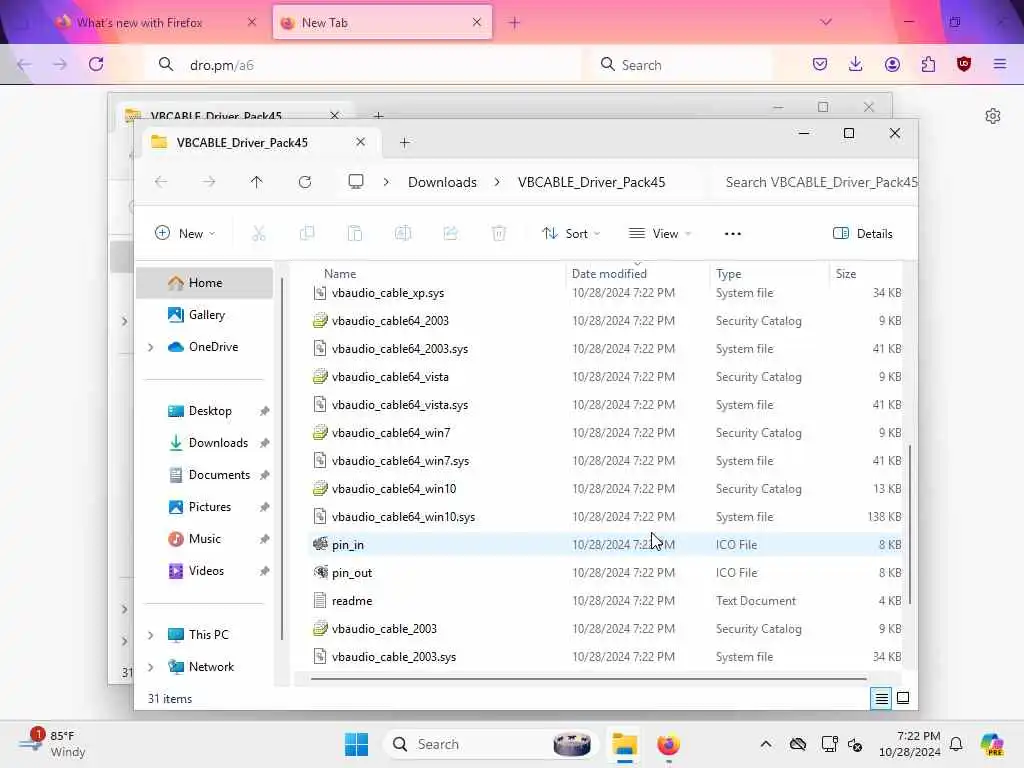Click the chevron after Downloads in address bar
Viewport: 1024px width, 768px height.
tap(497, 182)
